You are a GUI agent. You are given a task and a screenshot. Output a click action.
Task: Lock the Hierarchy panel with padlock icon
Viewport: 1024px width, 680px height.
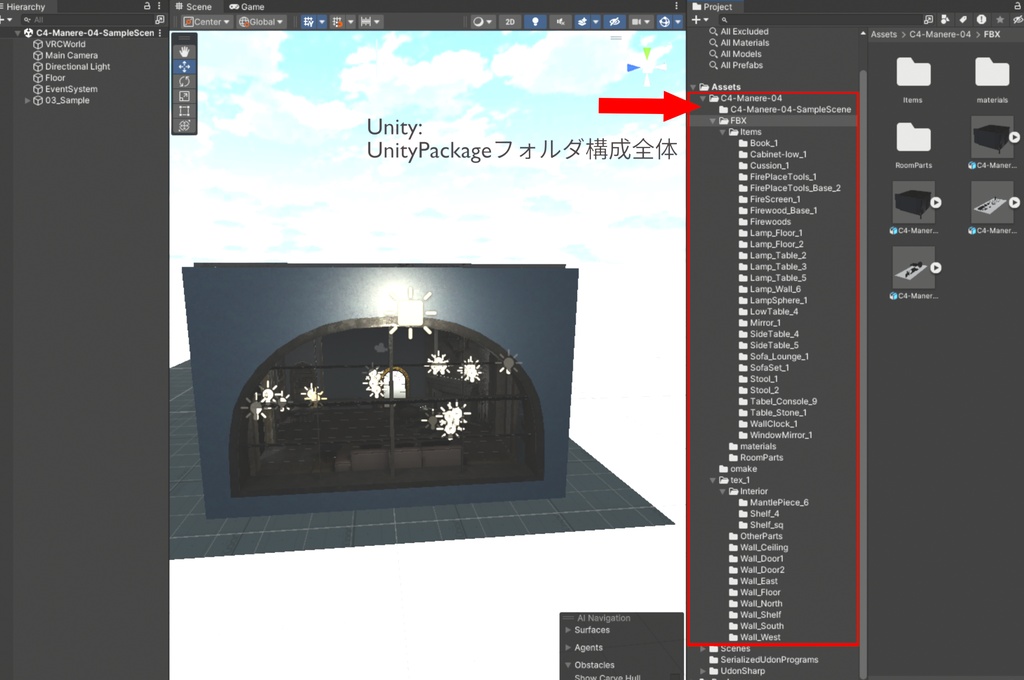tap(147, 6)
